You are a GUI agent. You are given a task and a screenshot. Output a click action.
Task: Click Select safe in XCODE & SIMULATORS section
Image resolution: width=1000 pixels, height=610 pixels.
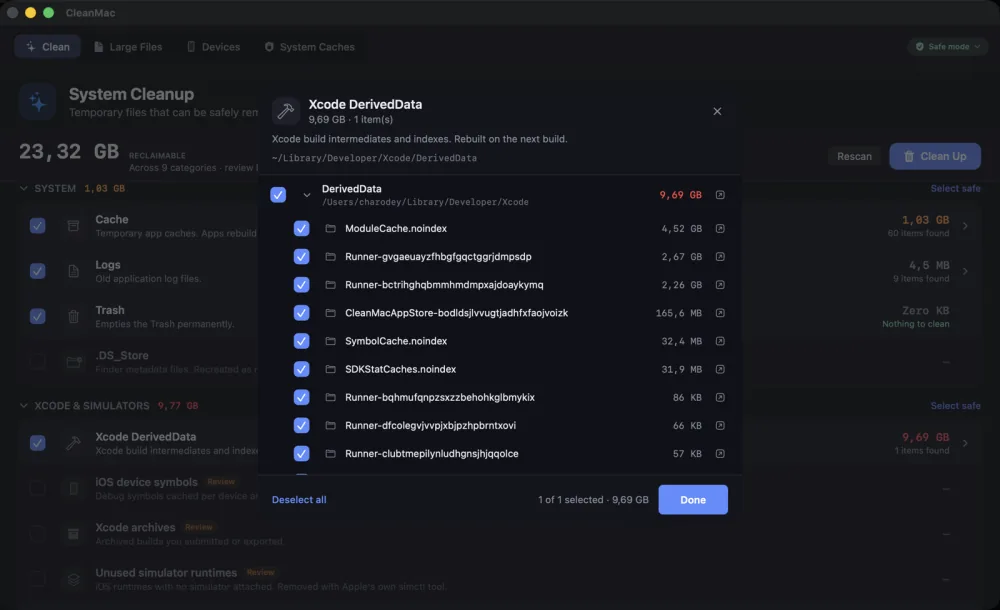[955, 406]
